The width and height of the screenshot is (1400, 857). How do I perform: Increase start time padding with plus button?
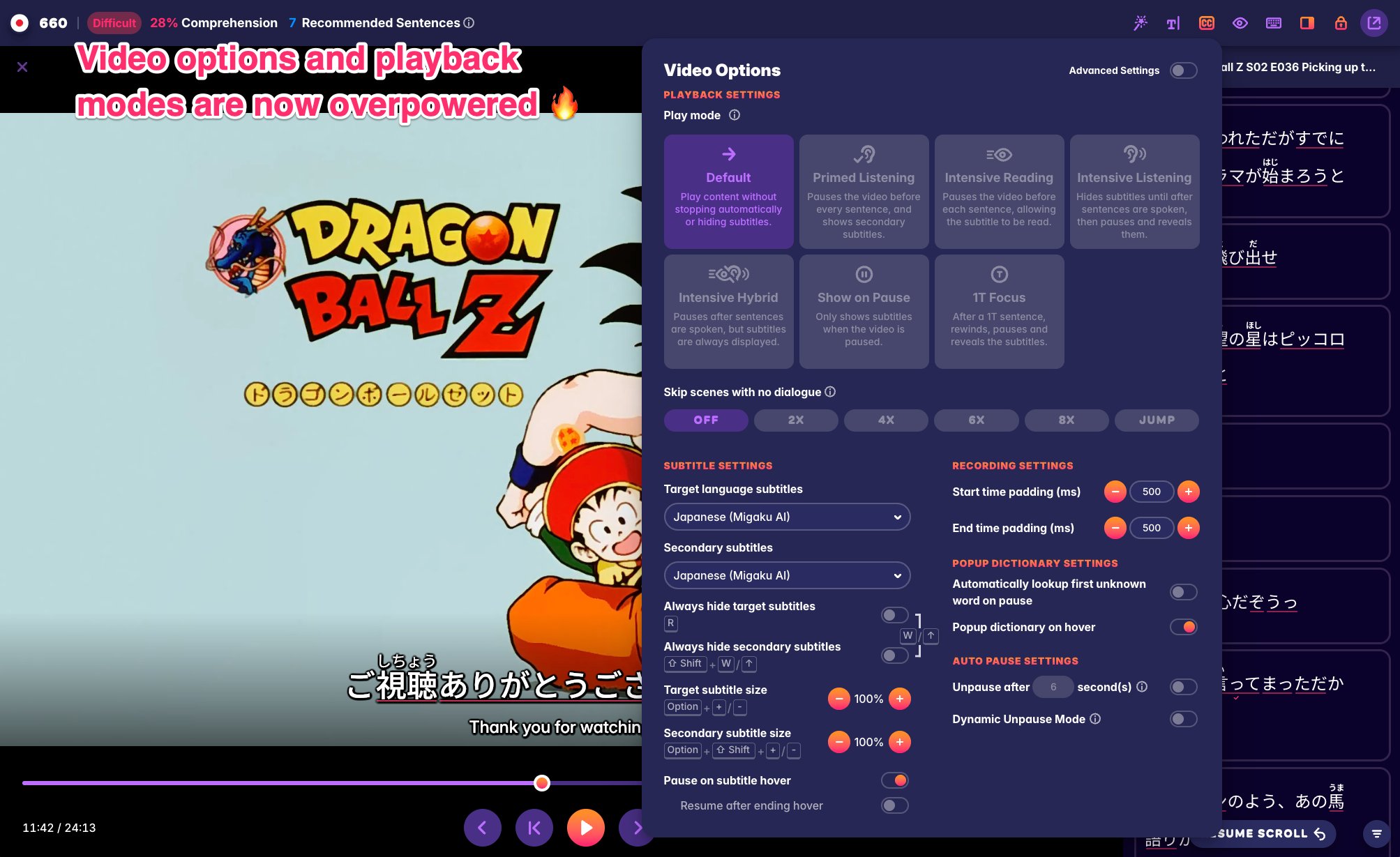pyautogui.click(x=1189, y=492)
